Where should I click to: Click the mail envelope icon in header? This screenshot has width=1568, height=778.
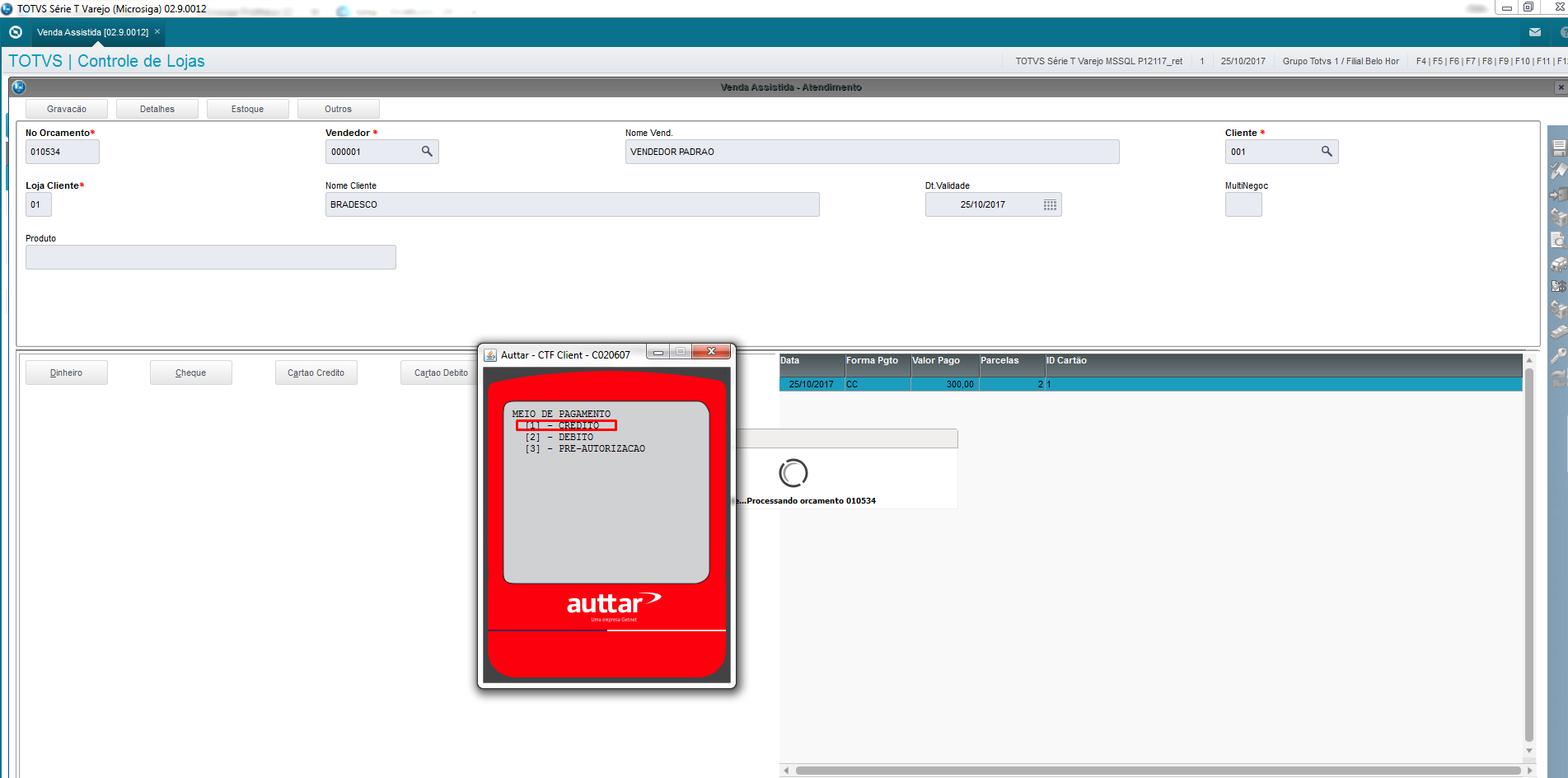(x=1535, y=32)
